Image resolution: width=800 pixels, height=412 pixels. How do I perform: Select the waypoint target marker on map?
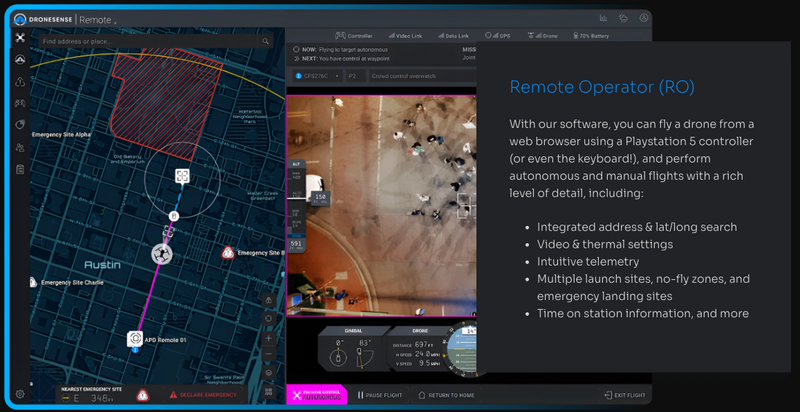point(182,176)
